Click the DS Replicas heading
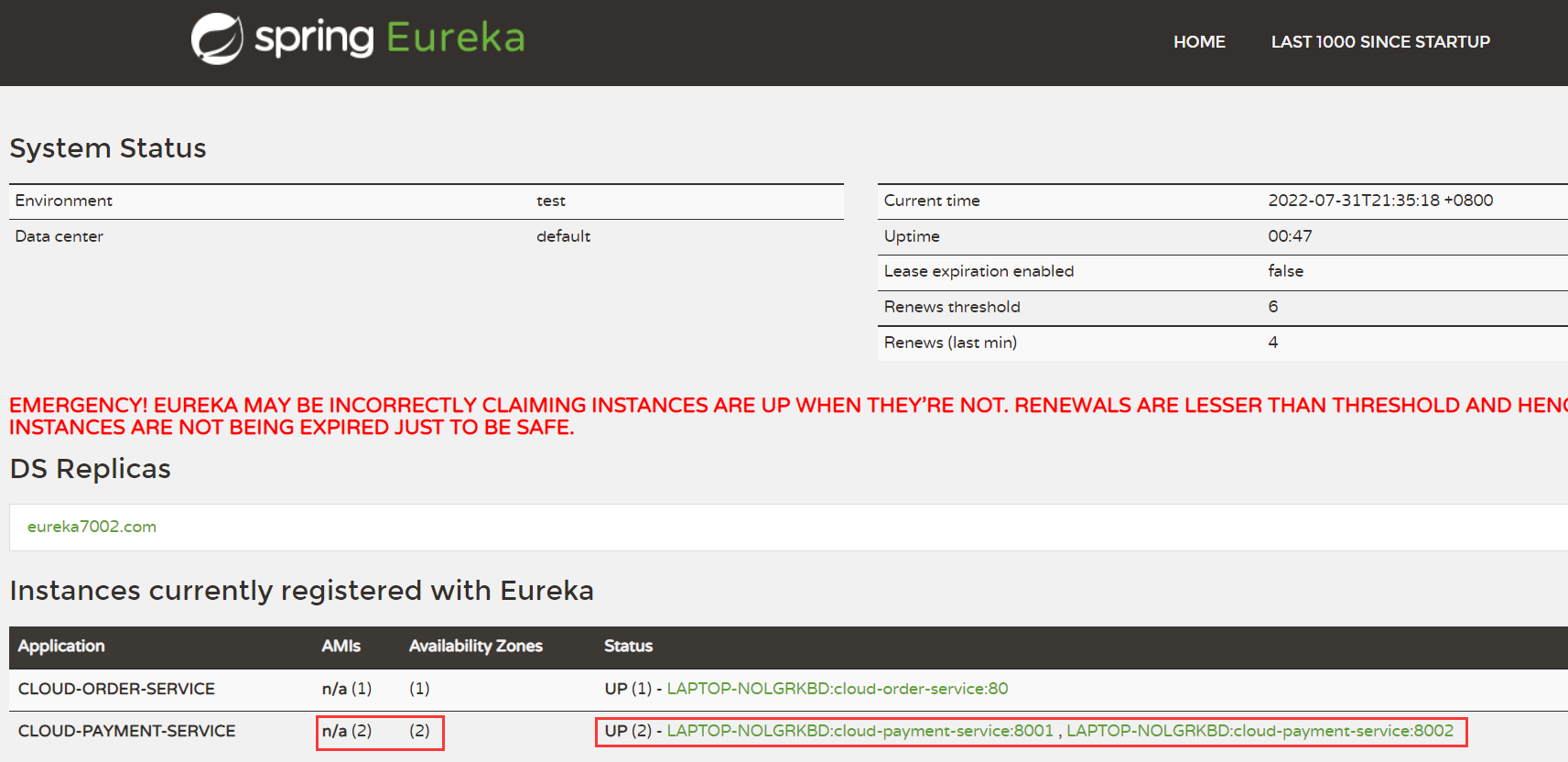Image resolution: width=1568 pixels, height=762 pixels. pos(91,469)
